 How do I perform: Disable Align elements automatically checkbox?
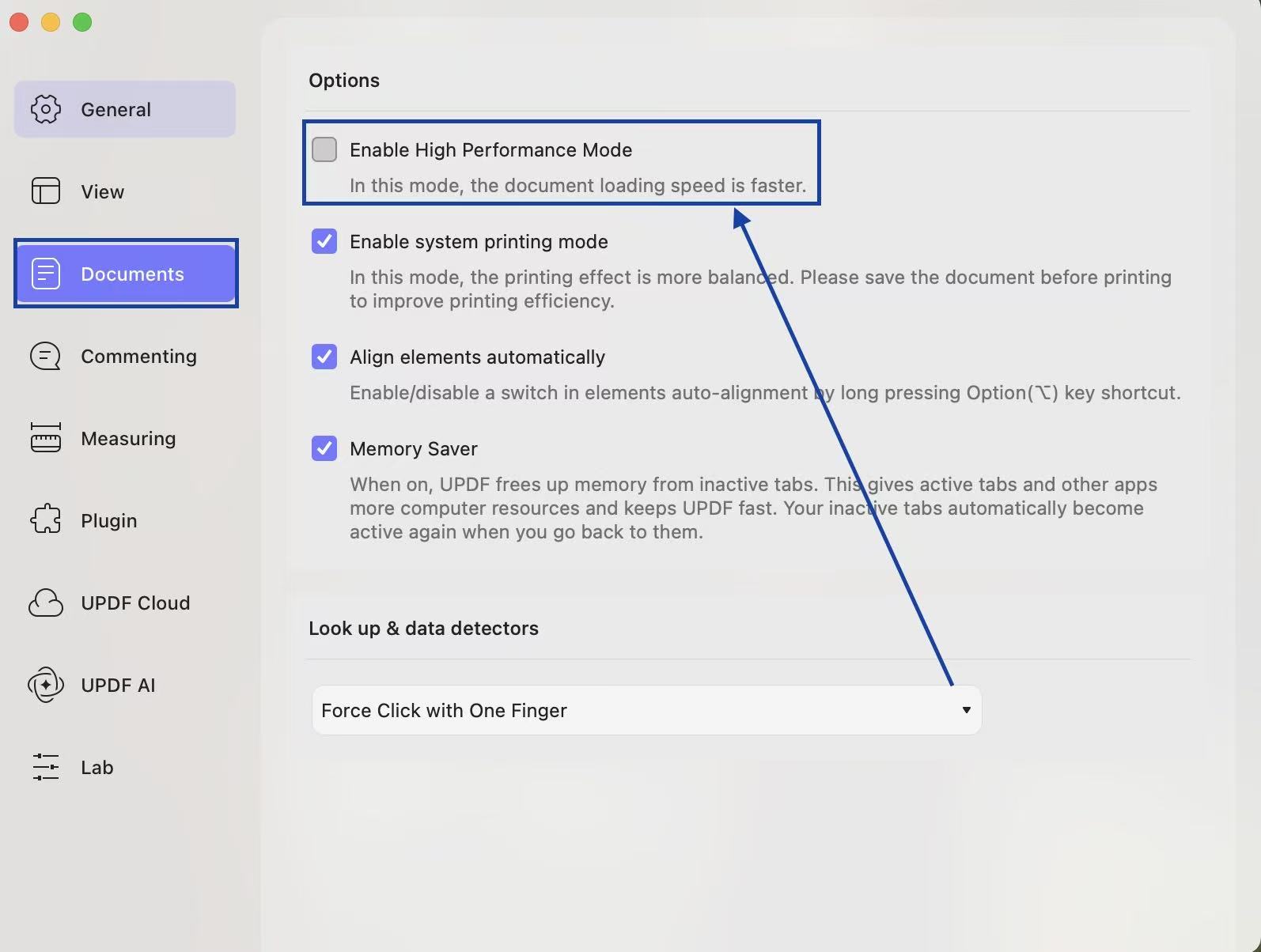click(324, 357)
